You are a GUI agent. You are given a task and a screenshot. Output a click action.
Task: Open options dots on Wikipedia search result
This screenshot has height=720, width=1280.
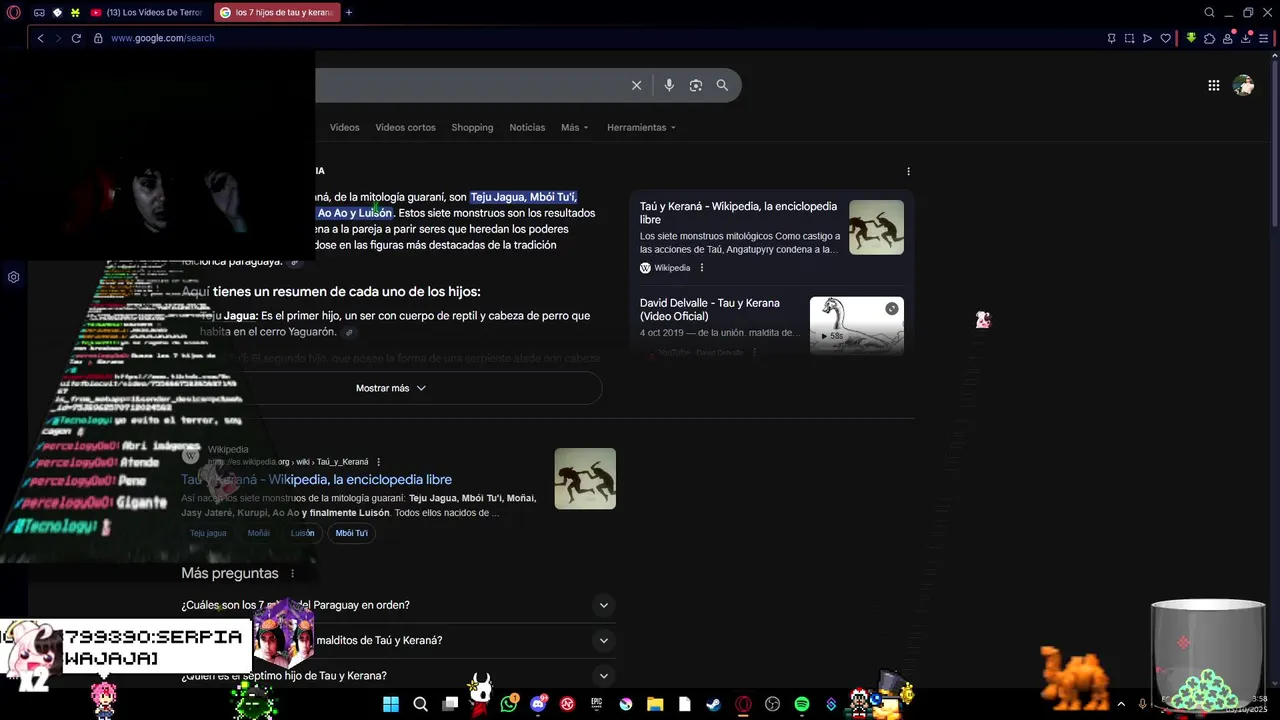378,462
